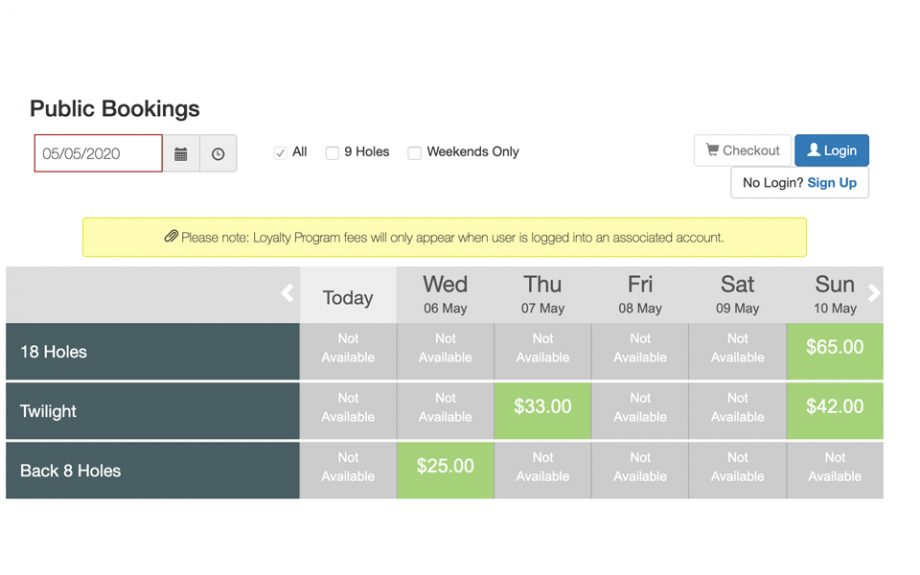Click the clock time picker icon
This screenshot has width=920, height=575.
pyautogui.click(x=218, y=154)
